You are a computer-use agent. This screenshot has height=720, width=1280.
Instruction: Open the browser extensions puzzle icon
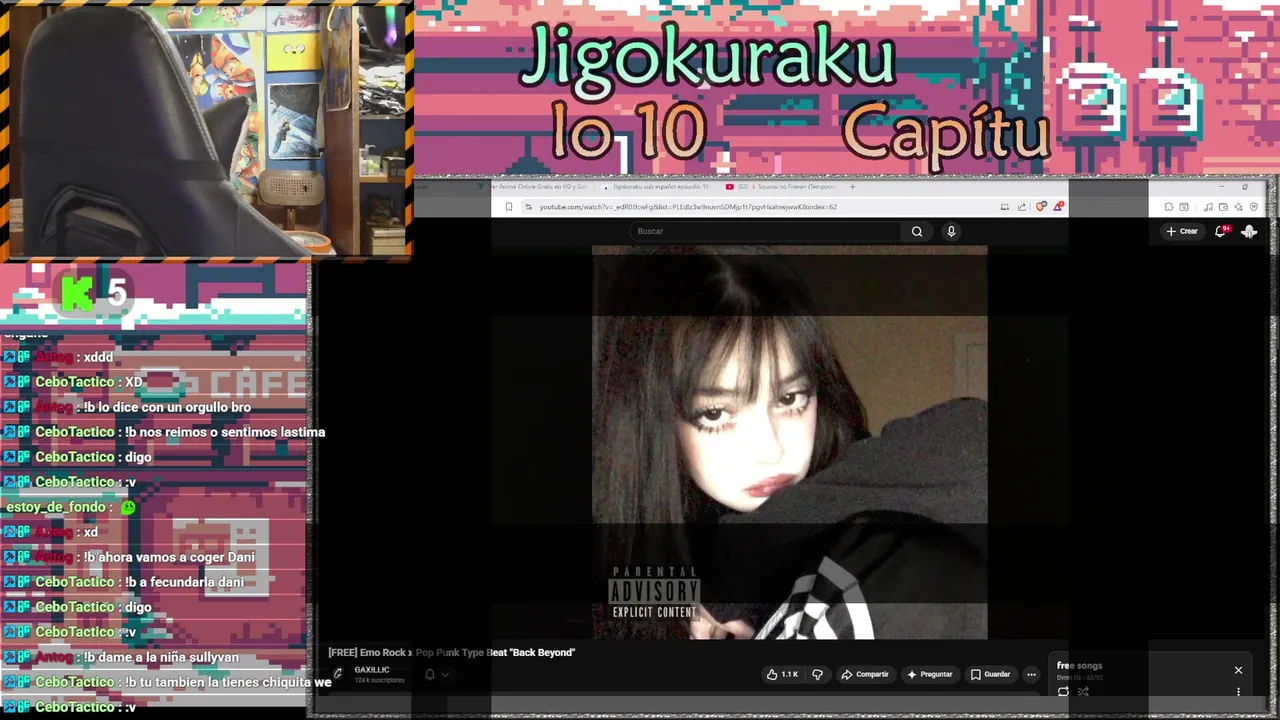click(x=1169, y=207)
